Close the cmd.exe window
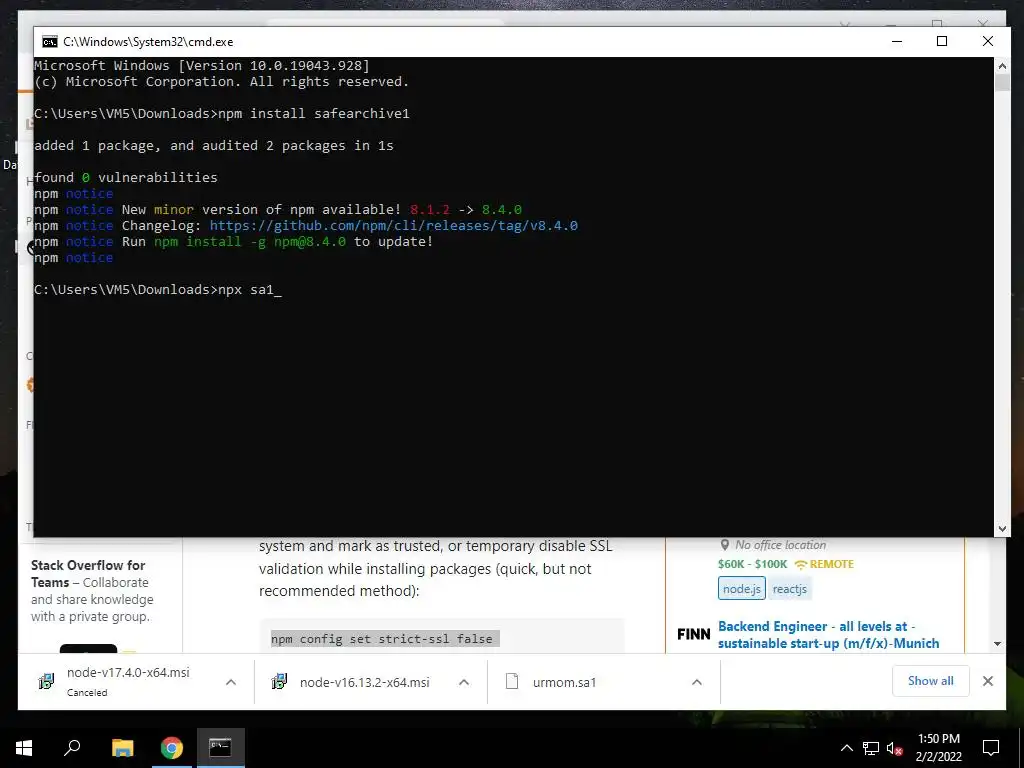Screen dimensions: 1024x768 (987, 42)
